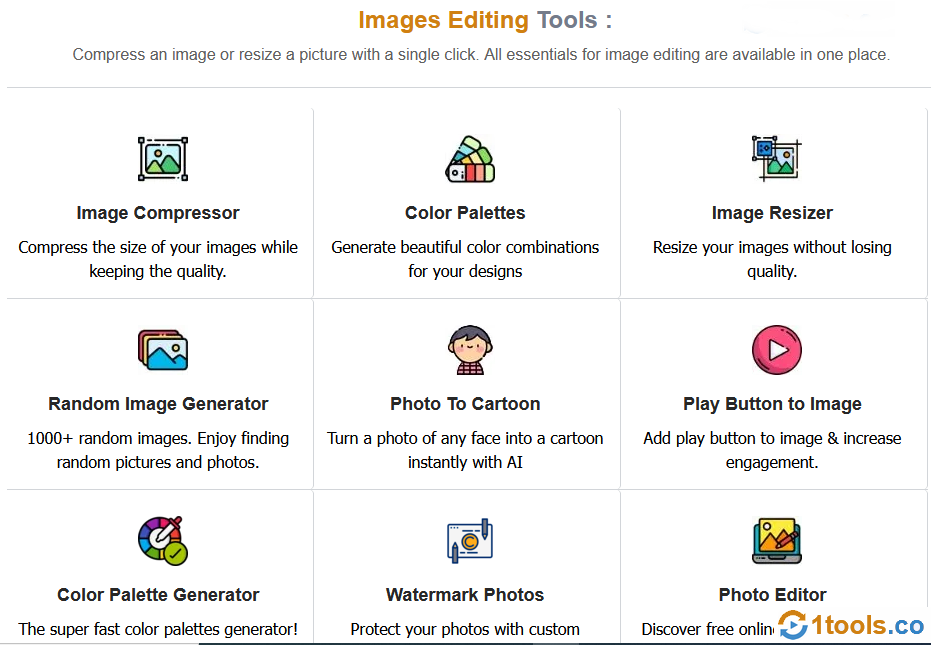The height and width of the screenshot is (645, 931).
Task: Open the Photo Editor title link
Action: (772, 595)
